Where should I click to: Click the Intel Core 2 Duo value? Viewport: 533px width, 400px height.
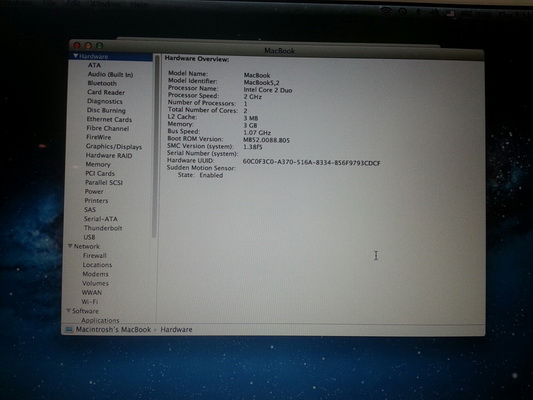pos(268,90)
